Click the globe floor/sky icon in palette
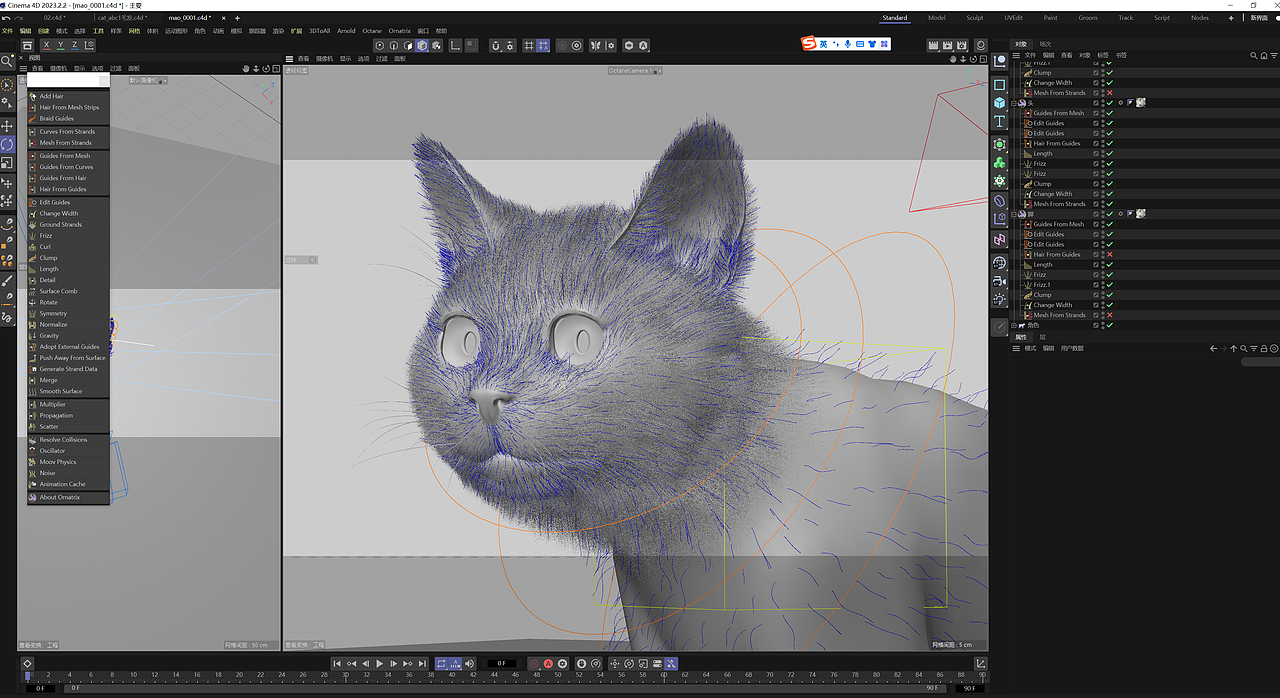 pos(999,263)
